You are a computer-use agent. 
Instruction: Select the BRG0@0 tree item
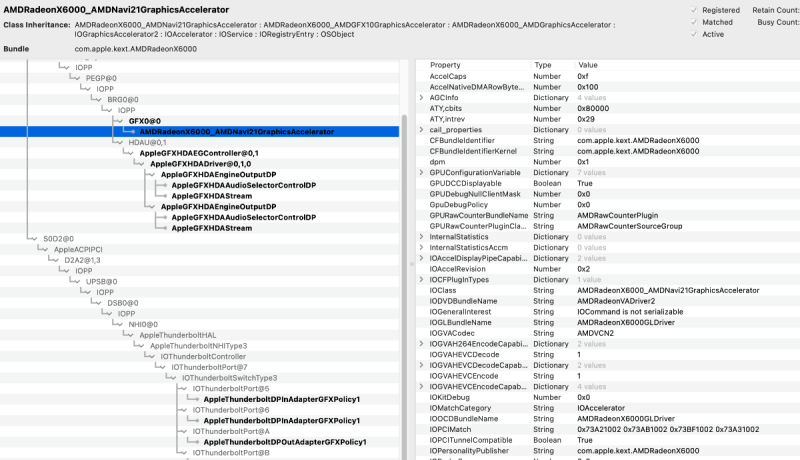(122, 99)
